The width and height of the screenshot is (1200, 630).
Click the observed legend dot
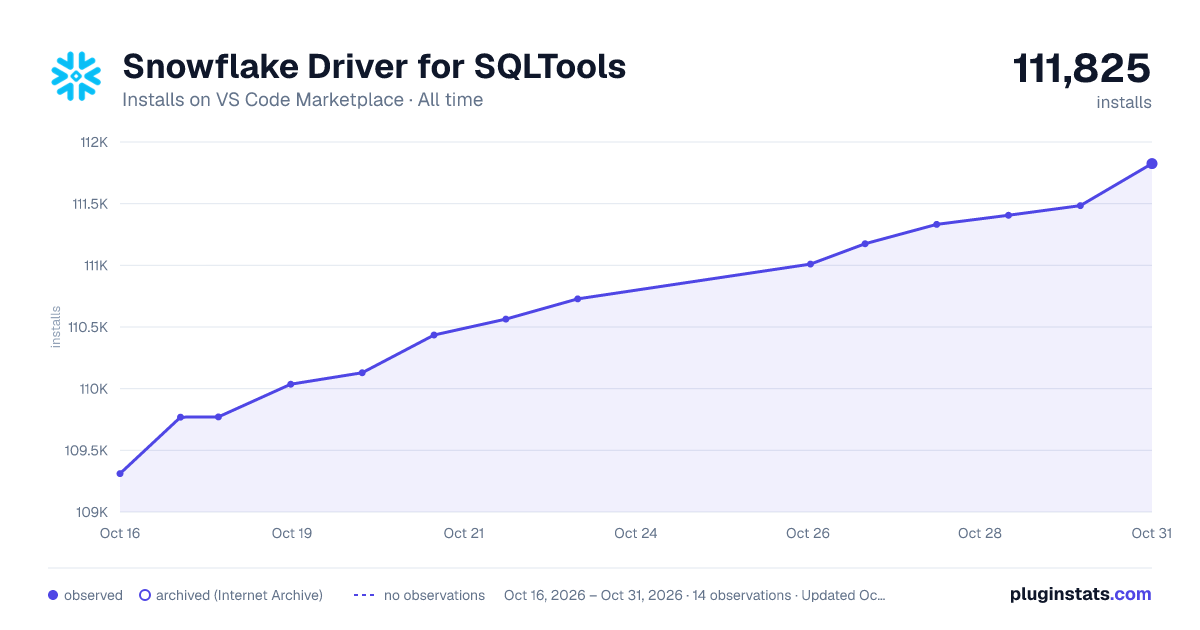click(x=53, y=595)
